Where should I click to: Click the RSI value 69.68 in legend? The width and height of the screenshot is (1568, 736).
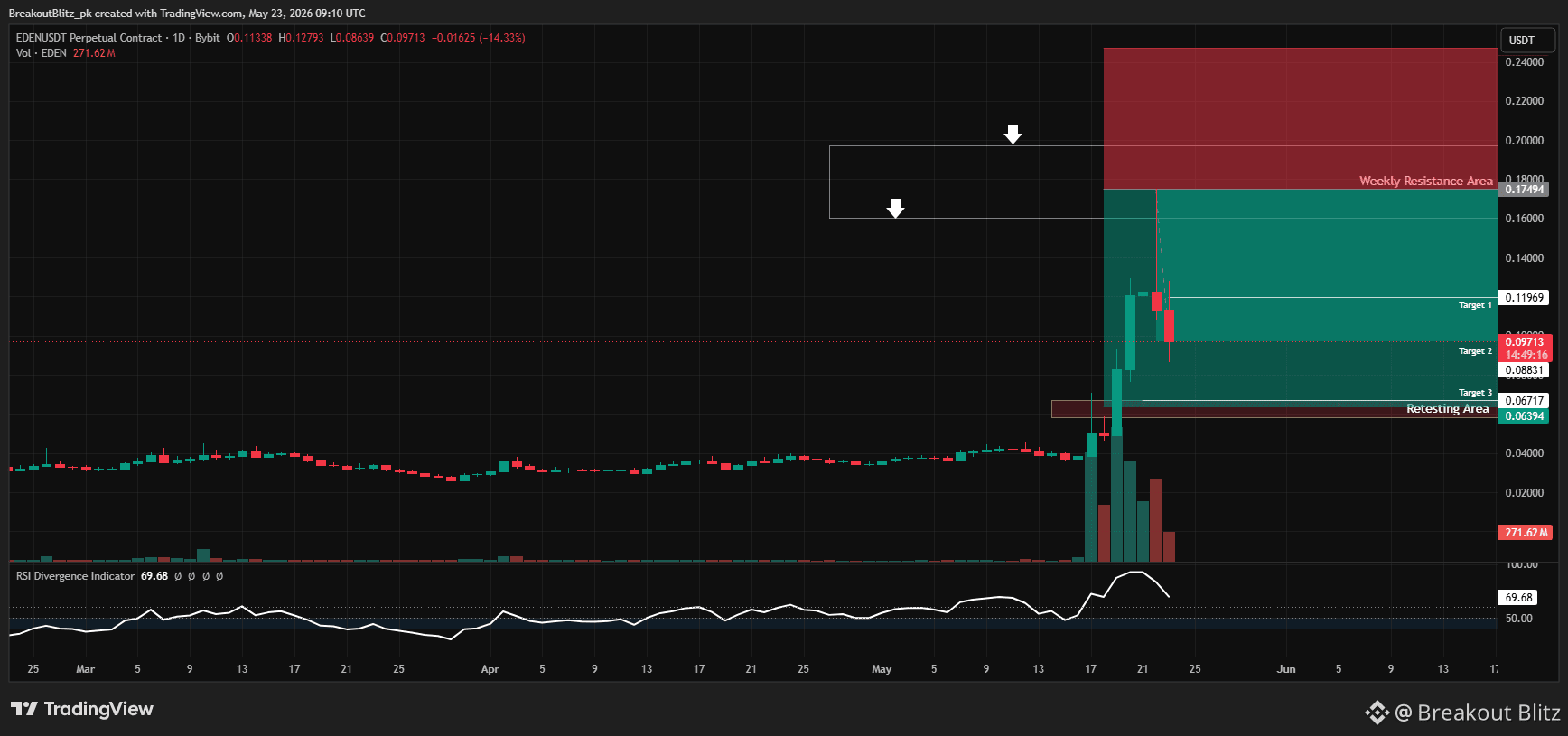154,576
